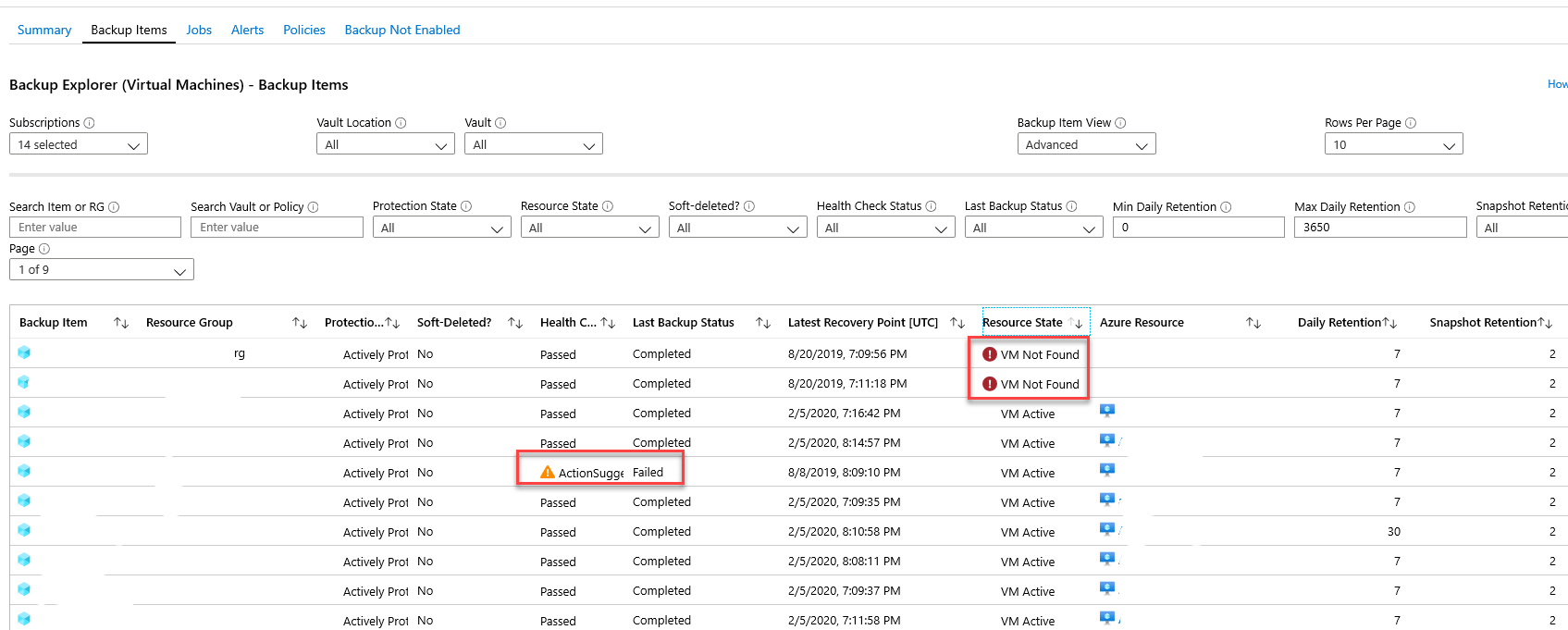Open the Azure VM icon in the 7:16:42 PM row
The width and height of the screenshot is (1568, 630).
(1107, 411)
